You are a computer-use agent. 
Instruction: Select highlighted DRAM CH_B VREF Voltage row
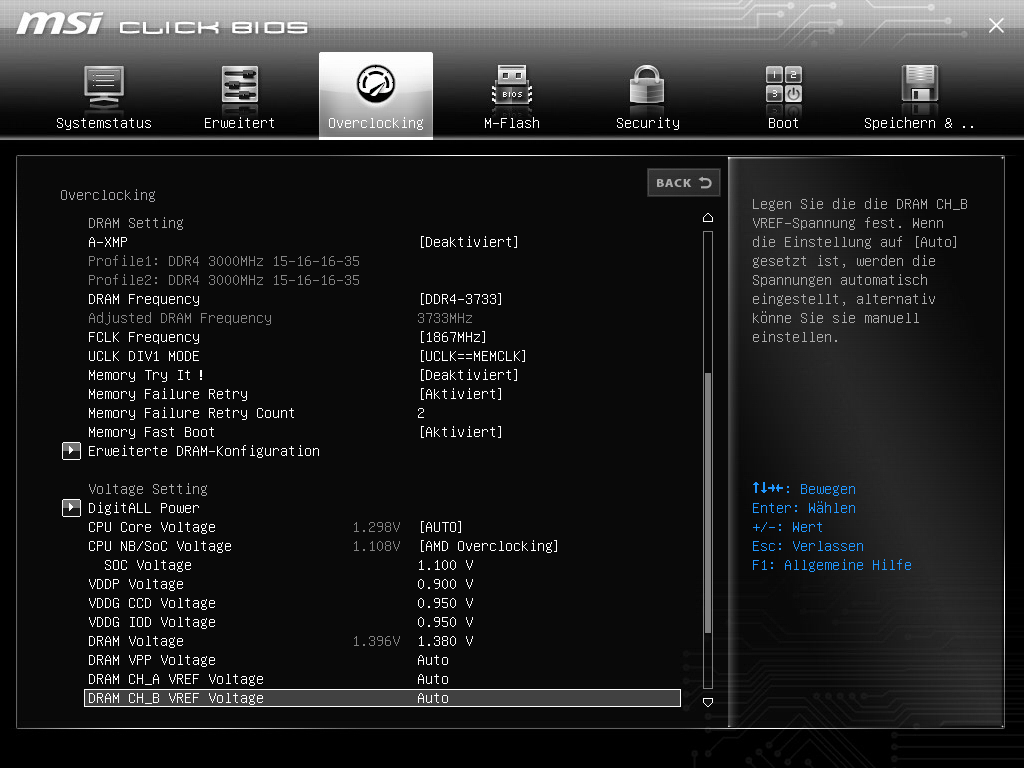(x=383, y=698)
